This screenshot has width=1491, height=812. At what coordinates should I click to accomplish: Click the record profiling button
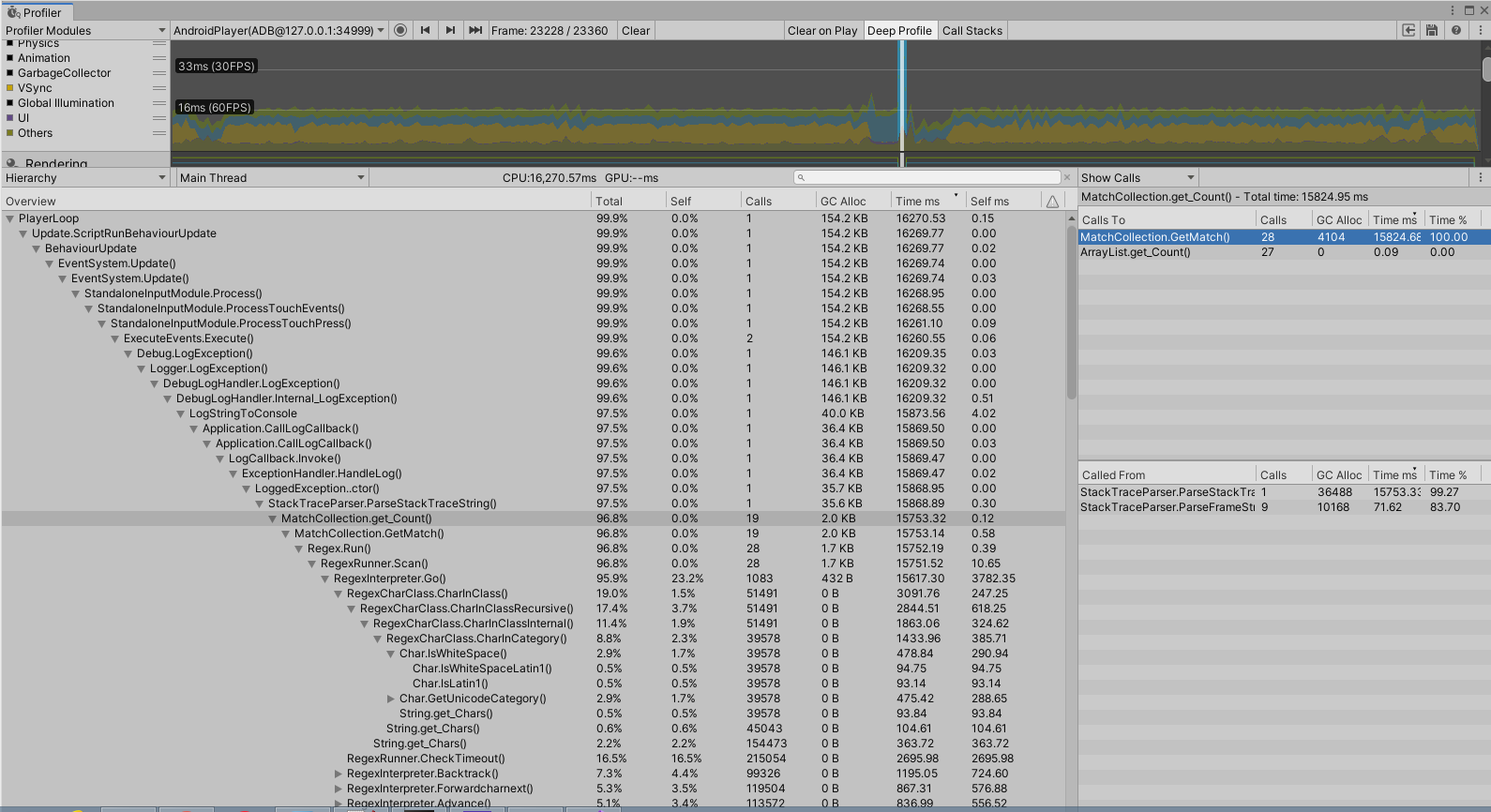tap(400, 30)
